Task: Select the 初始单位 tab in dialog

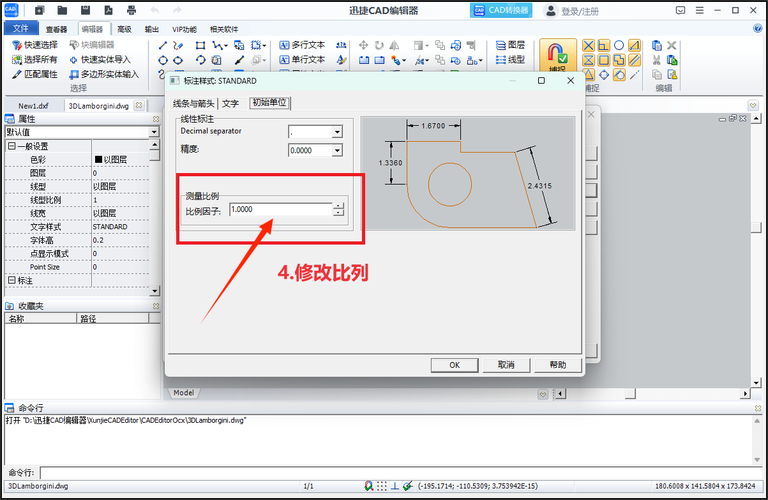Action: click(269, 102)
